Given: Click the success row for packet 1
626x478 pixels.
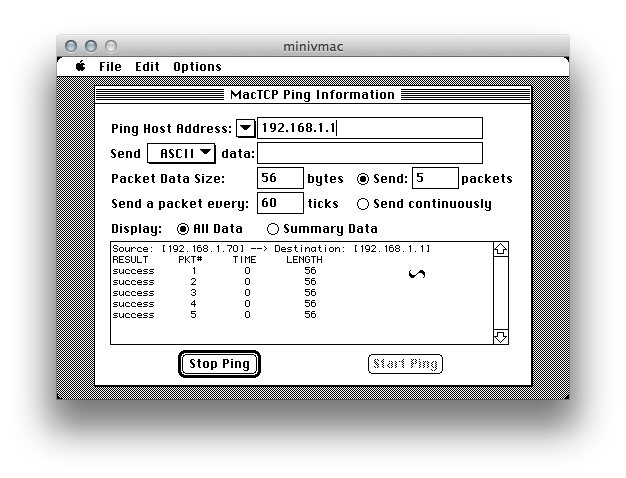Looking at the screenshot, I should pyautogui.click(x=214, y=271).
